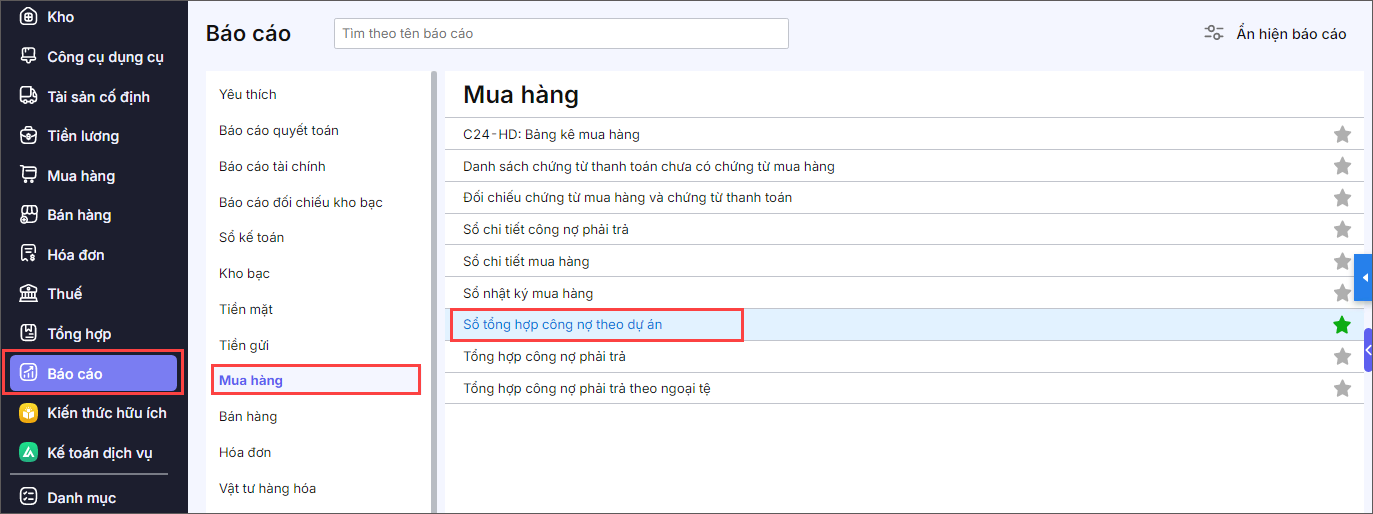Open Sổ nhật ký mua hàng report
The height and width of the screenshot is (514, 1373).
[x=528, y=293]
